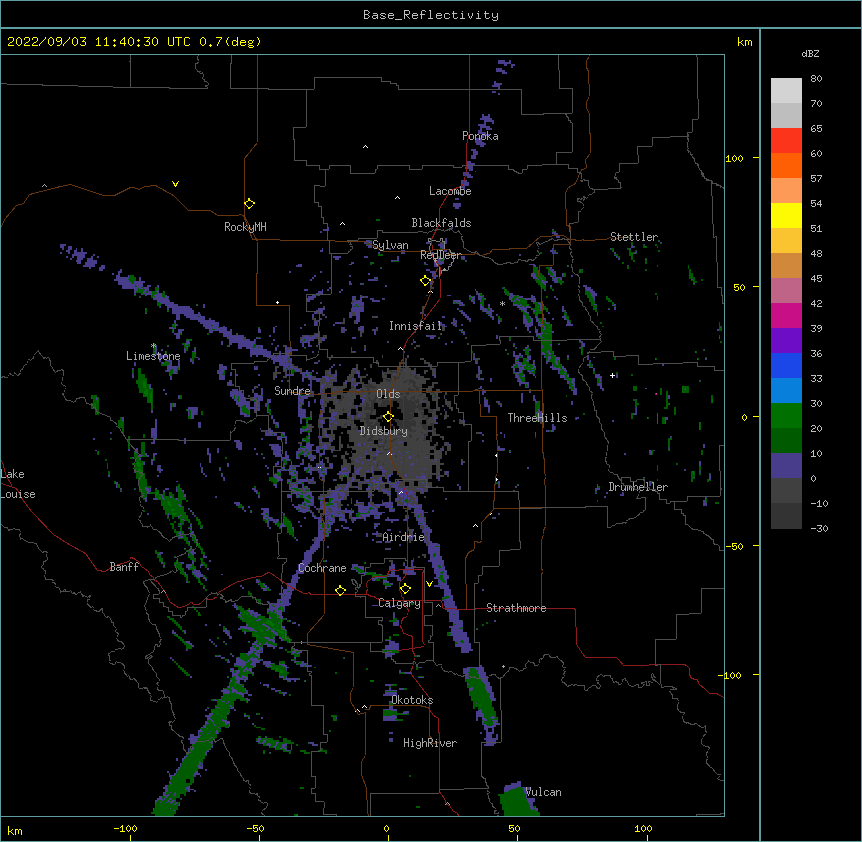Click the yellow diamond marker south of RedDeer
Screen dimensions: 862x842
click(x=425, y=281)
